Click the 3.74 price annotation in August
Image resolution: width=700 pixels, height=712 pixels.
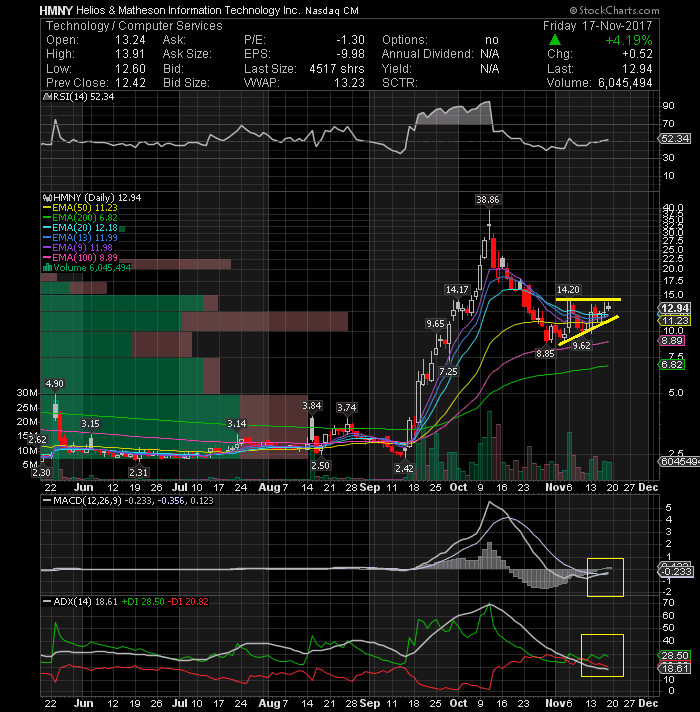point(346,408)
